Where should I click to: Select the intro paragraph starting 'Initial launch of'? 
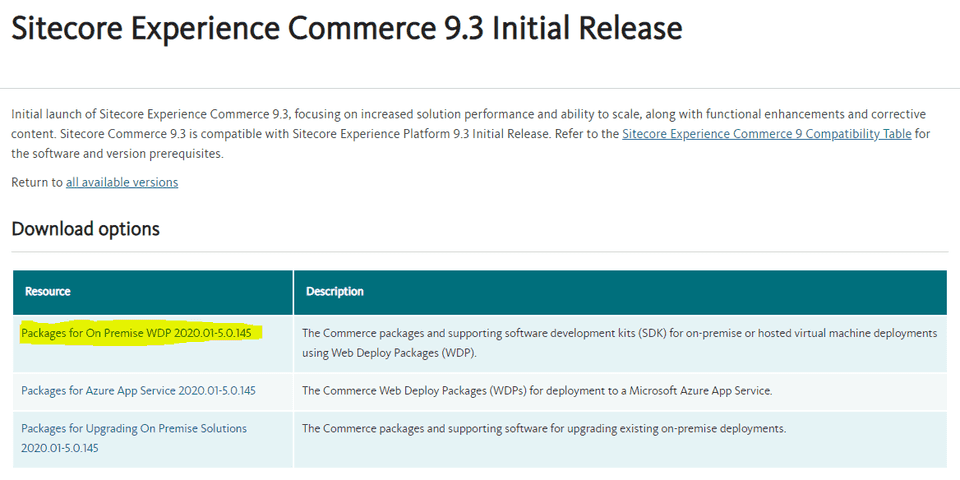point(470,134)
